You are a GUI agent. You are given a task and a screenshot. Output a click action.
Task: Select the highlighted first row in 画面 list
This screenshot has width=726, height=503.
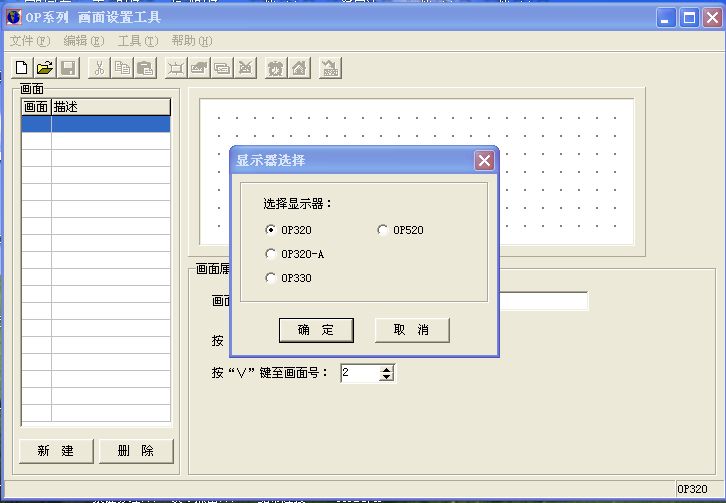(96, 124)
